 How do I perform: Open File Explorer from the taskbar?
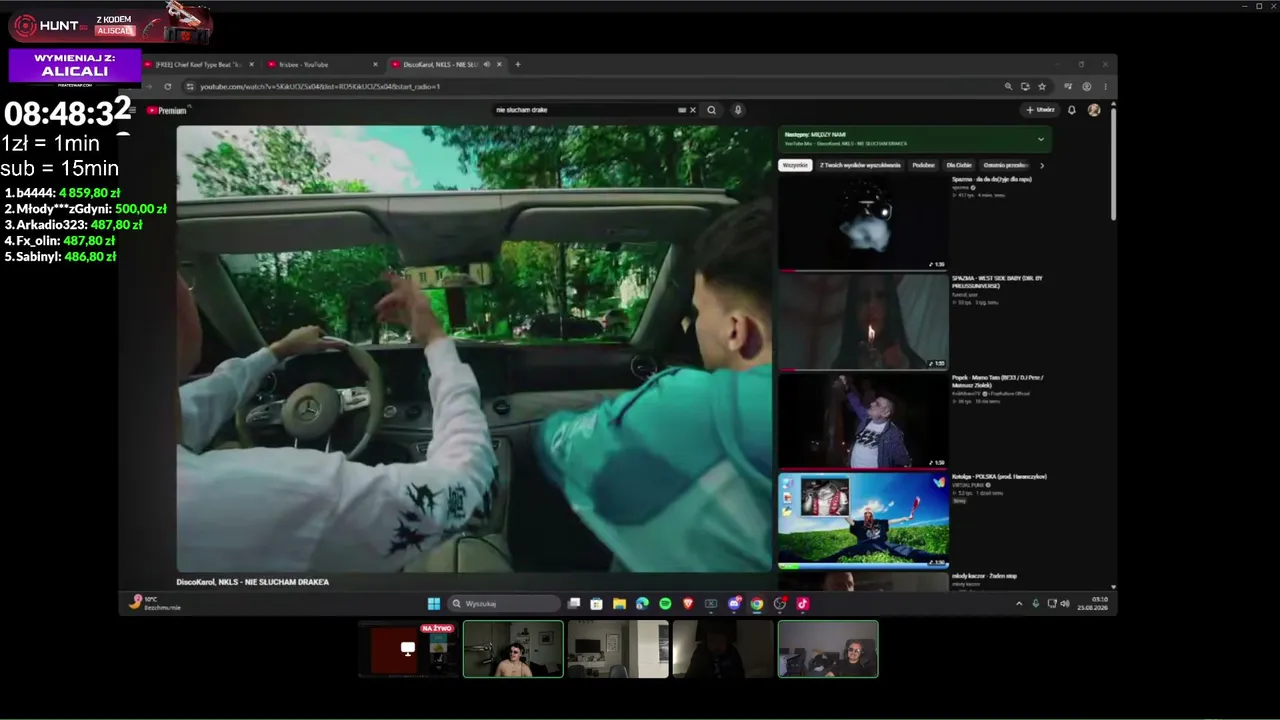tap(619, 603)
